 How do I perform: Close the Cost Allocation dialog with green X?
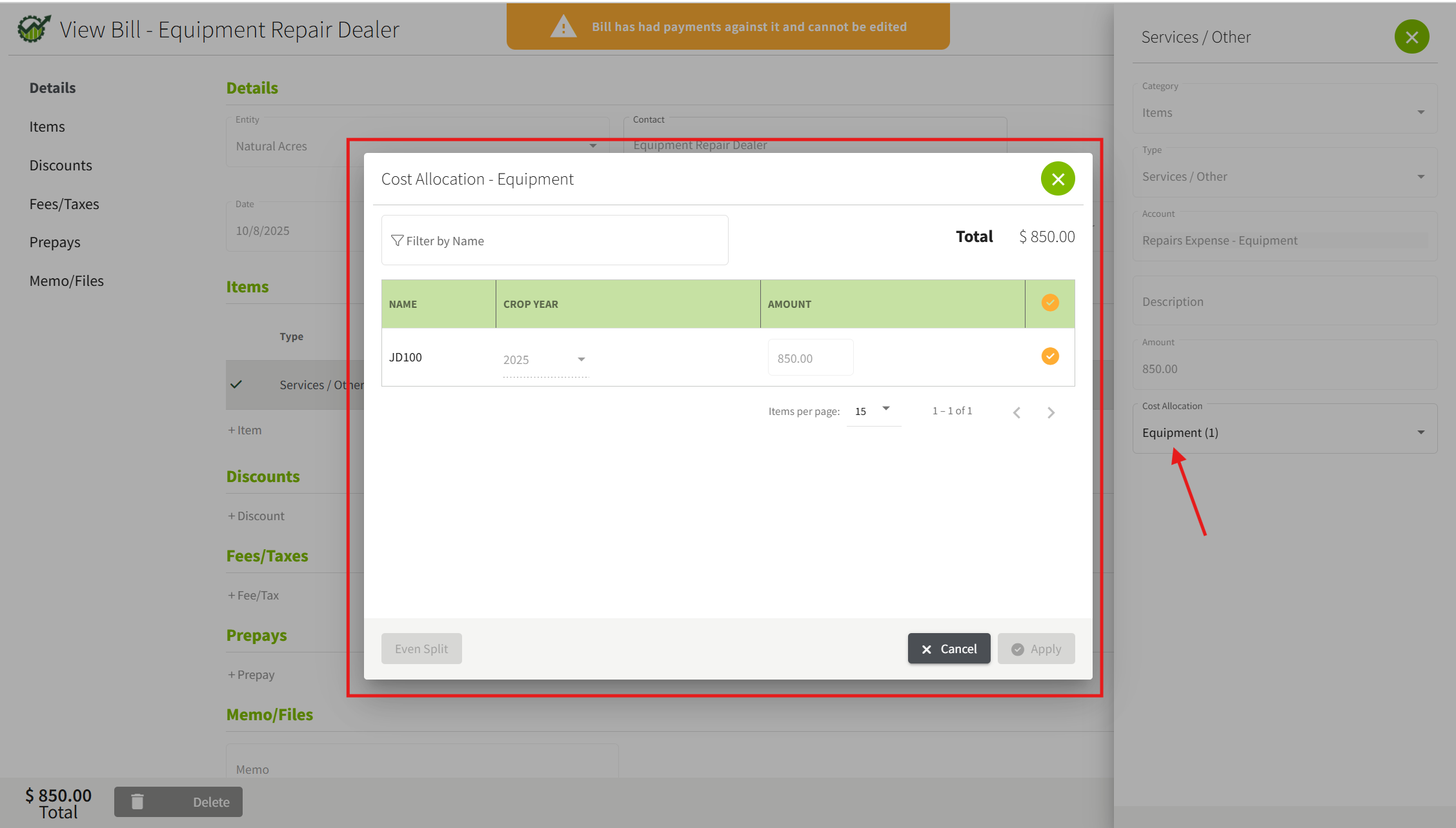1057,179
